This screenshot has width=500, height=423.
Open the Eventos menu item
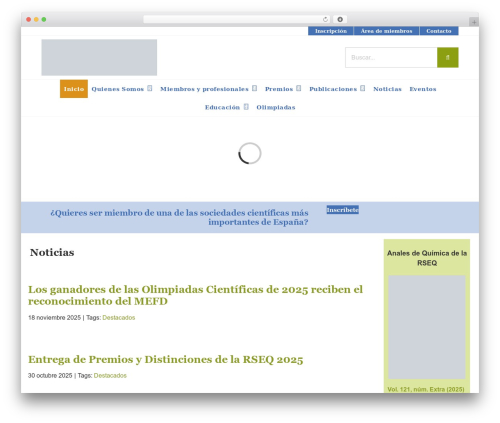point(423,89)
